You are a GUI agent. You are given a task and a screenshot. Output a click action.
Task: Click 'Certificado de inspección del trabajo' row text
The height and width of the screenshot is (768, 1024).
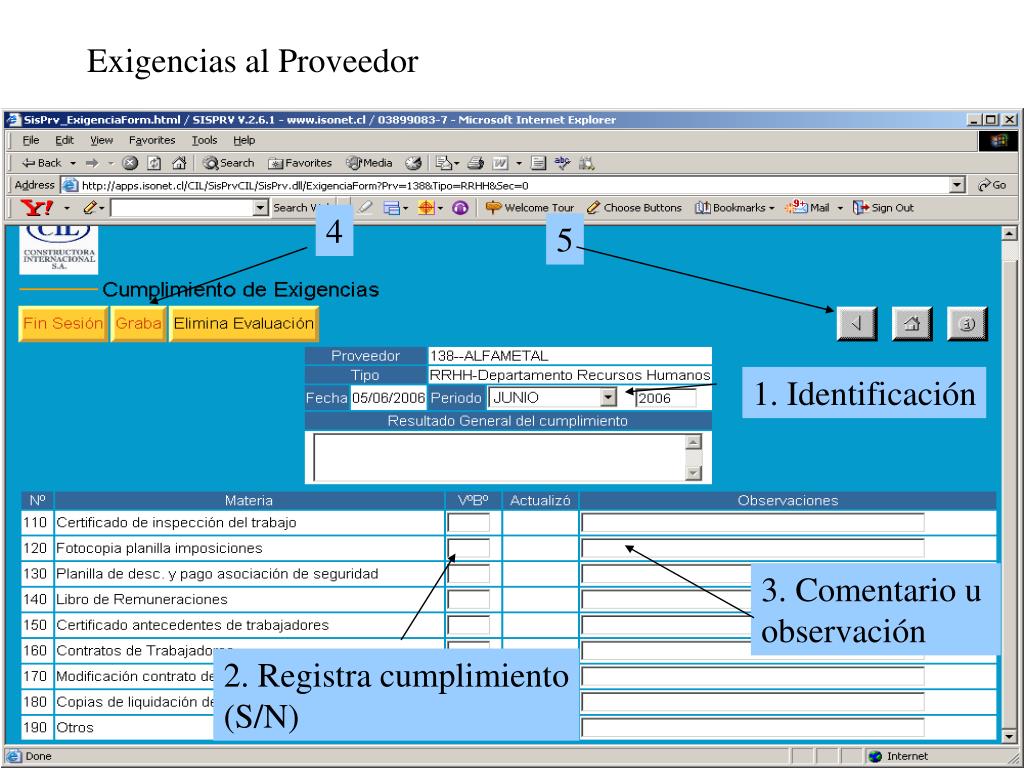point(176,522)
